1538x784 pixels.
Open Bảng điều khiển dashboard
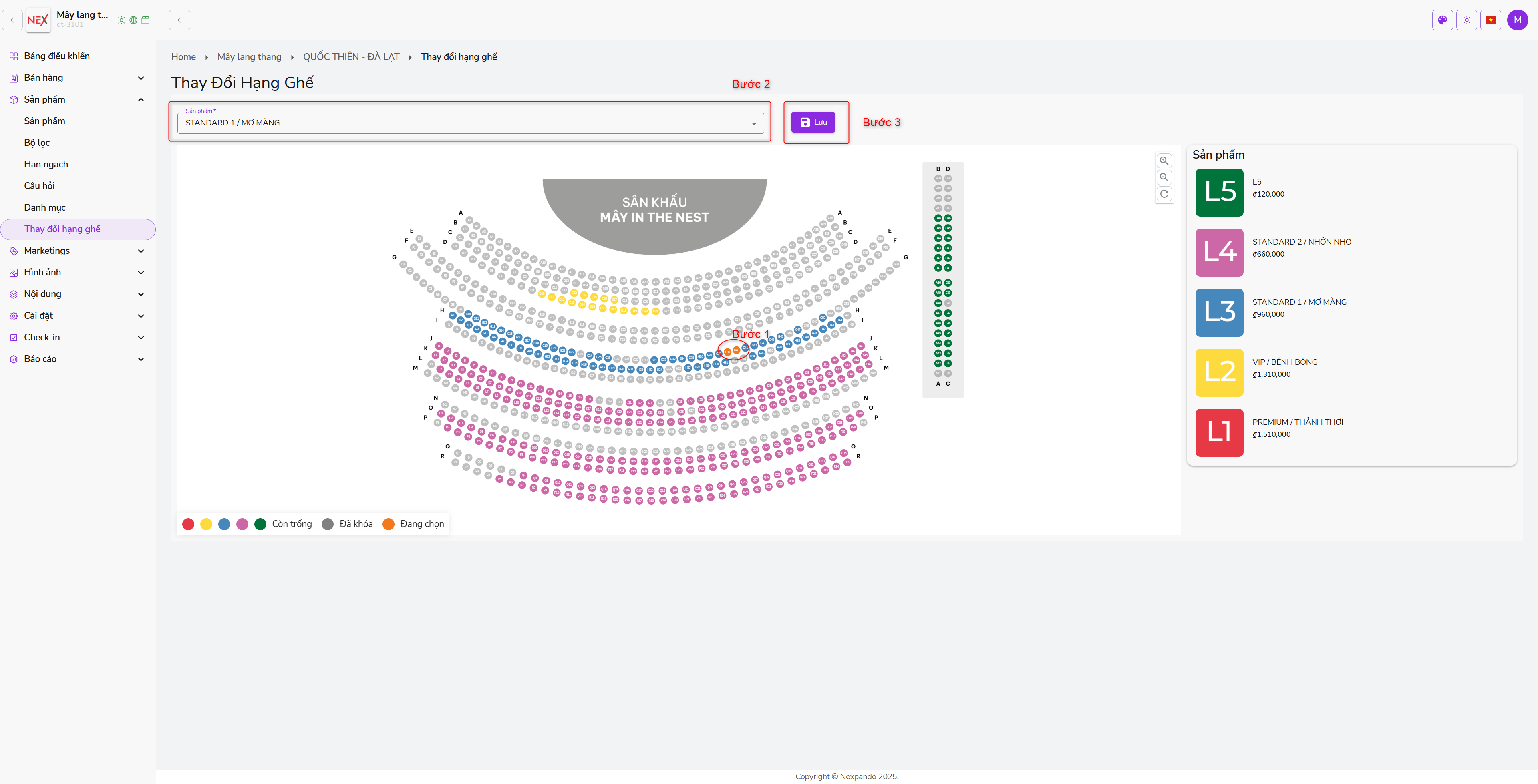click(57, 56)
